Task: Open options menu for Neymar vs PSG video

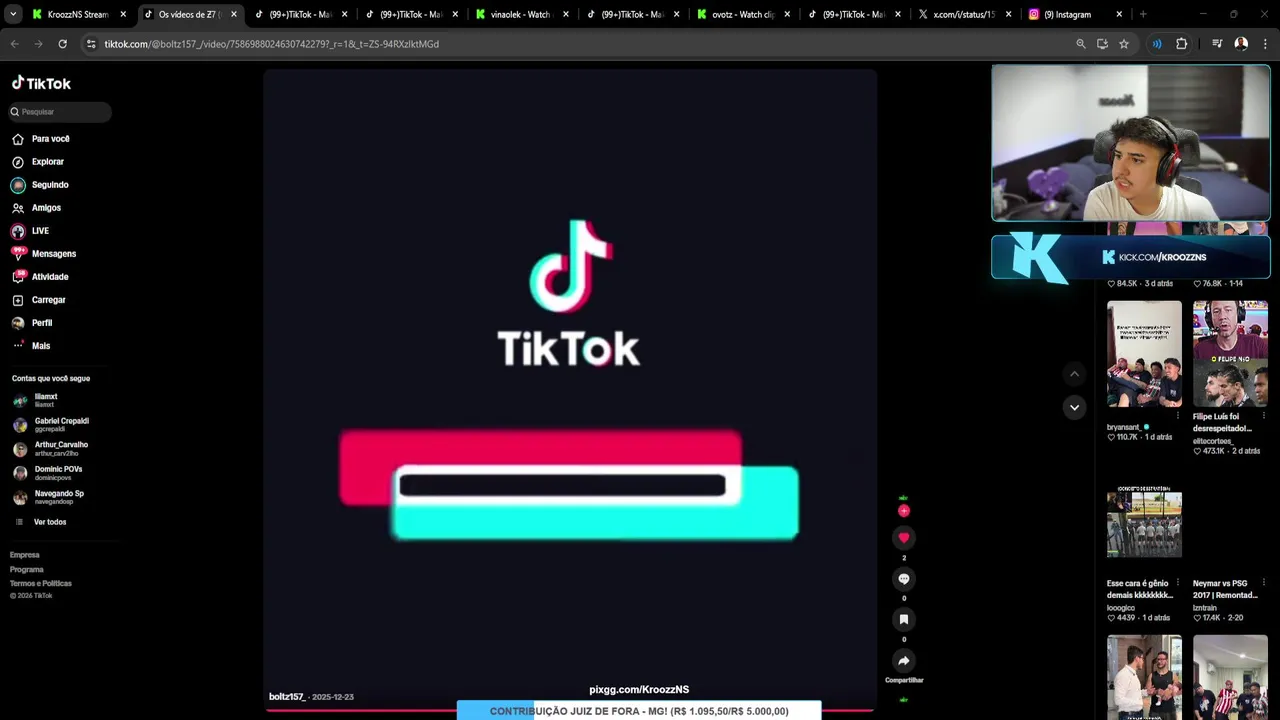Action: 1263,582
